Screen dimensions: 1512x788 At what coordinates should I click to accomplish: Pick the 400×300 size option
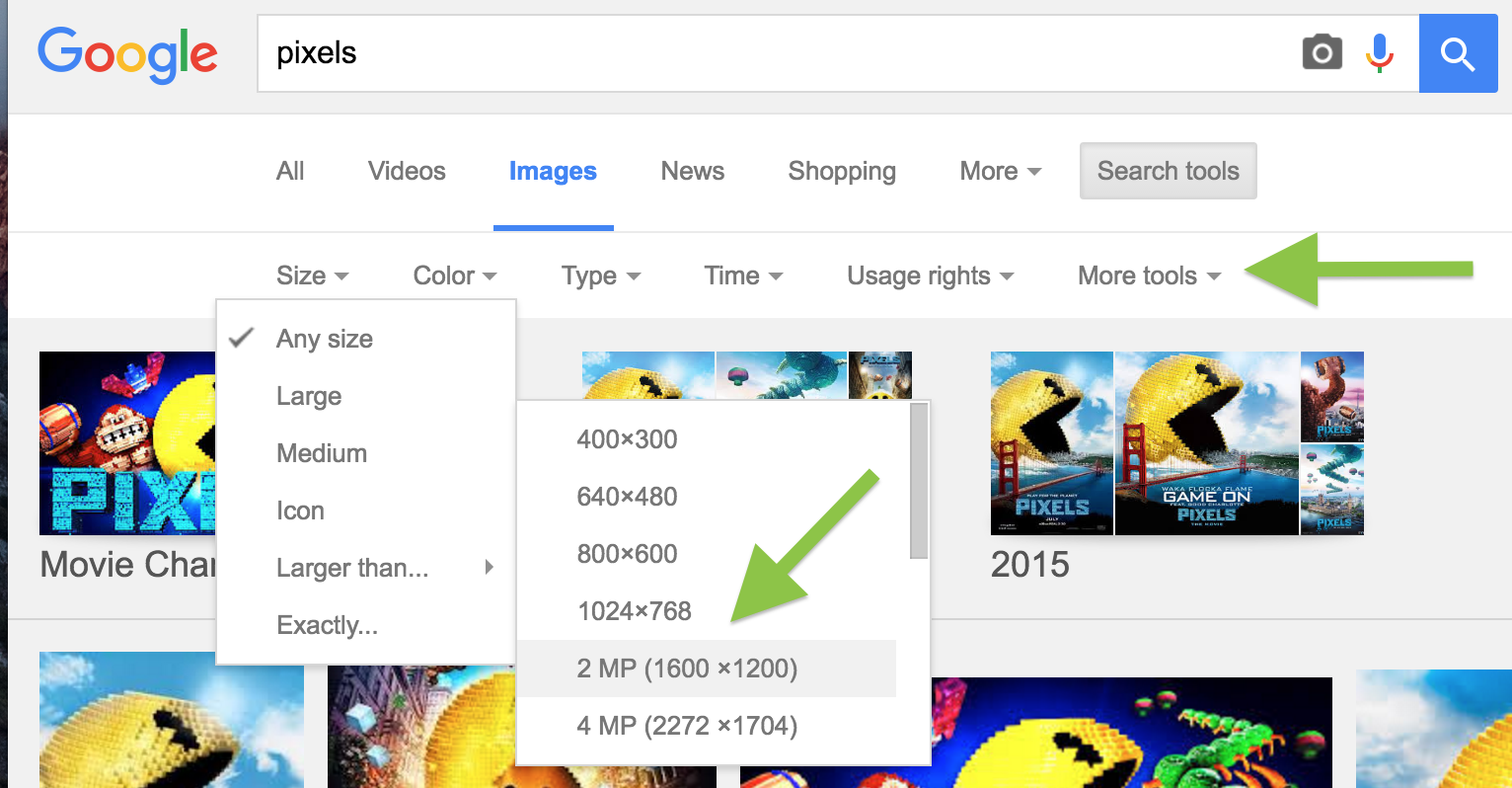point(707,439)
